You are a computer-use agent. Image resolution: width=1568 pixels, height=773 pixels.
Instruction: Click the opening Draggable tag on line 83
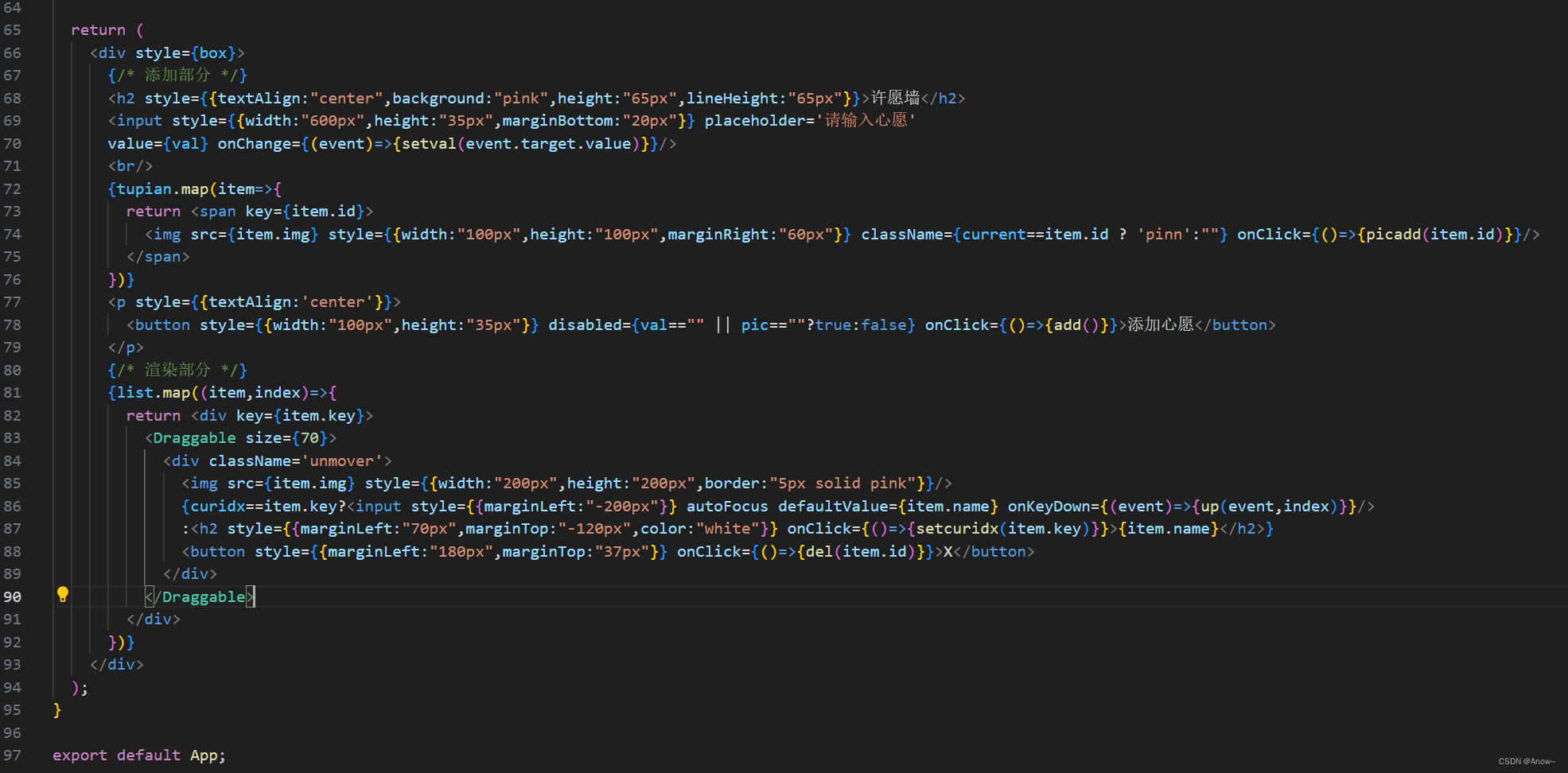(241, 438)
